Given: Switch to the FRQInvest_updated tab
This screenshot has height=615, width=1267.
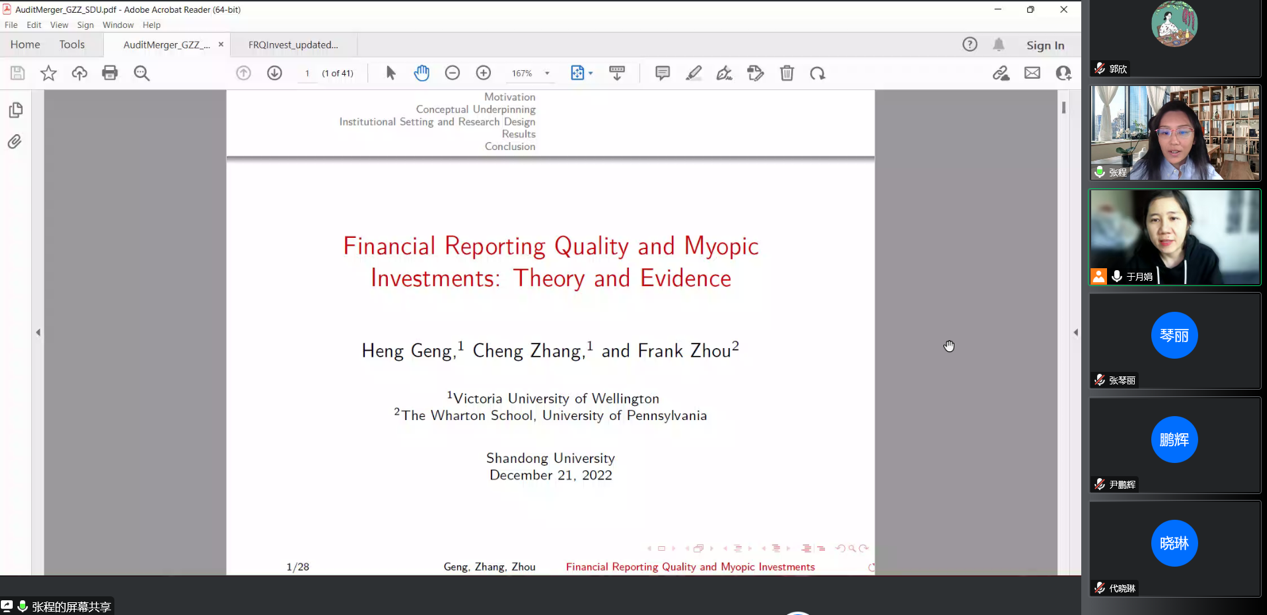Looking at the screenshot, I should [293, 45].
